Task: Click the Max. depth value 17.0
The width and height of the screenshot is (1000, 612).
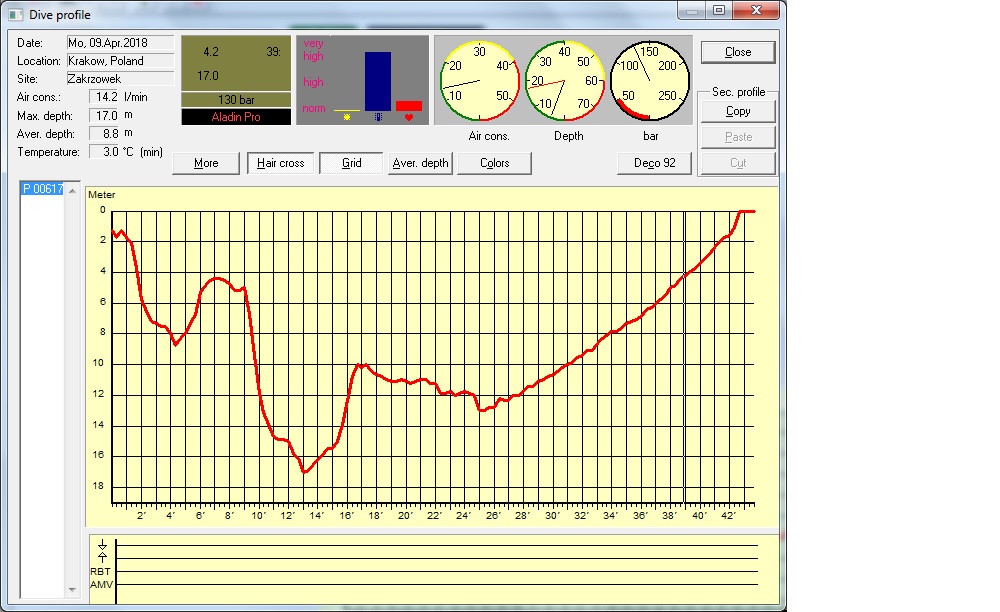Action: [104, 115]
